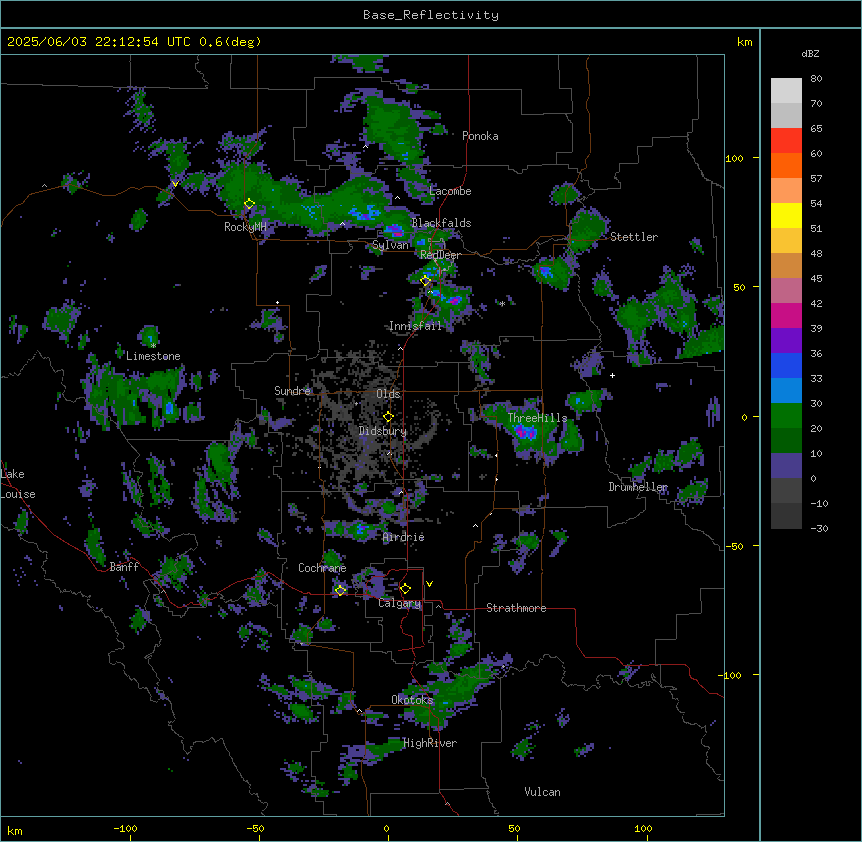Click the Limestone label
Viewport: 862px width, 842px height.
pyautogui.click(x=153, y=356)
